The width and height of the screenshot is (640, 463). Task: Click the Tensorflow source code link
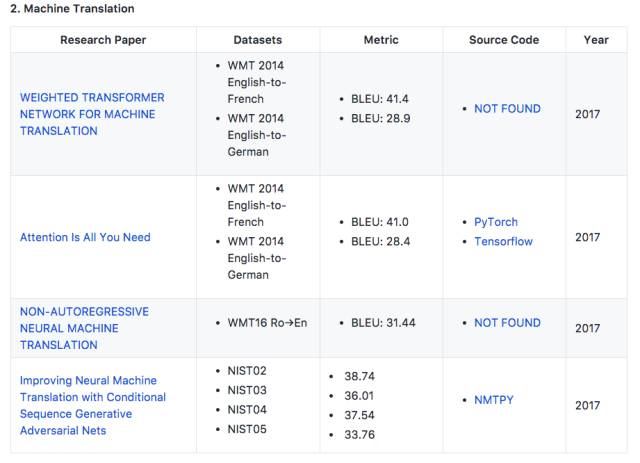503,241
